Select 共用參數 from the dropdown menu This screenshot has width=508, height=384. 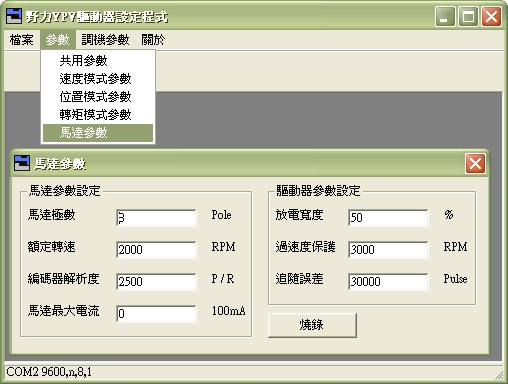(x=98, y=61)
